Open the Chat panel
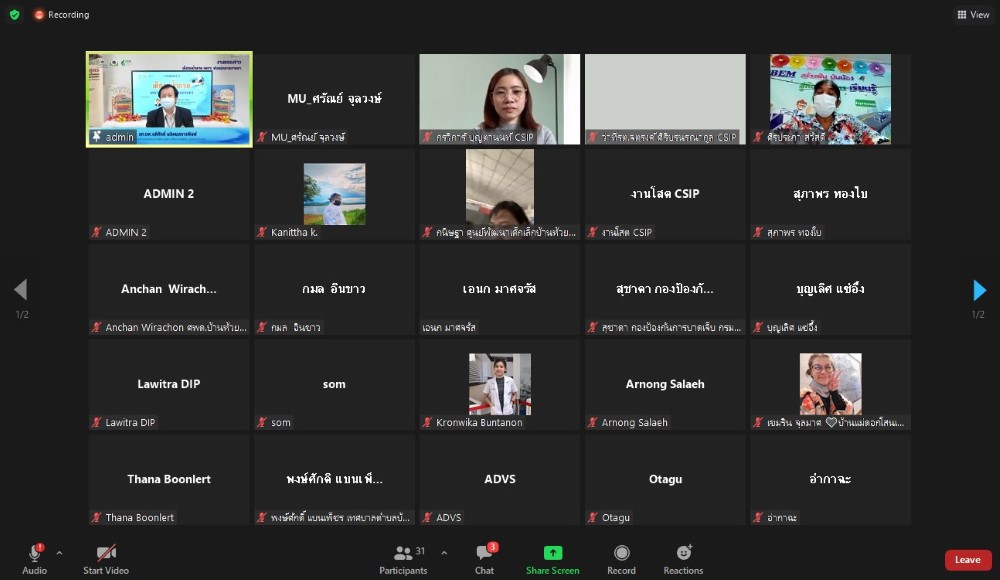This screenshot has width=1000, height=580. point(484,554)
